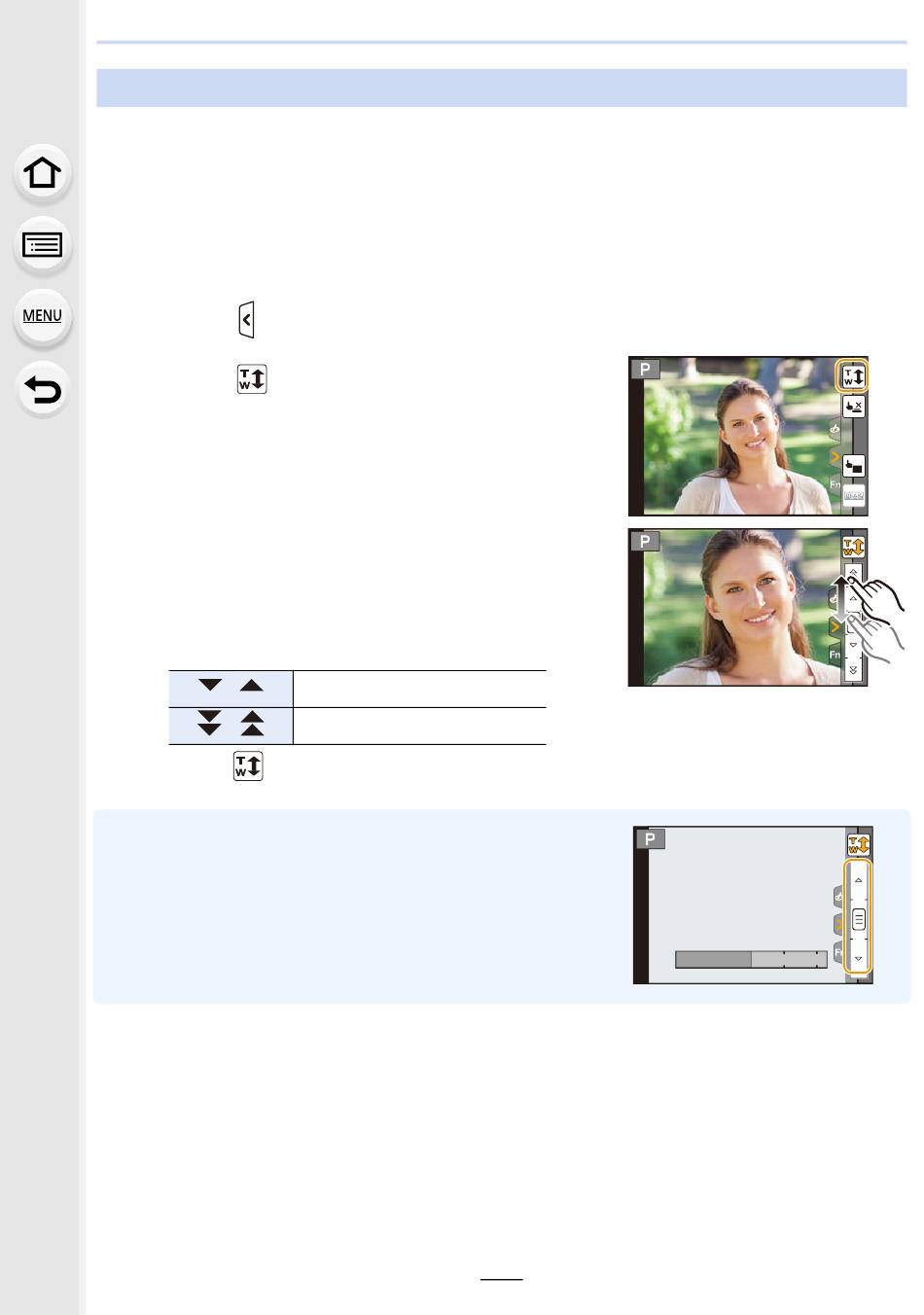Tap the peaking icon below touch AE

point(853,495)
